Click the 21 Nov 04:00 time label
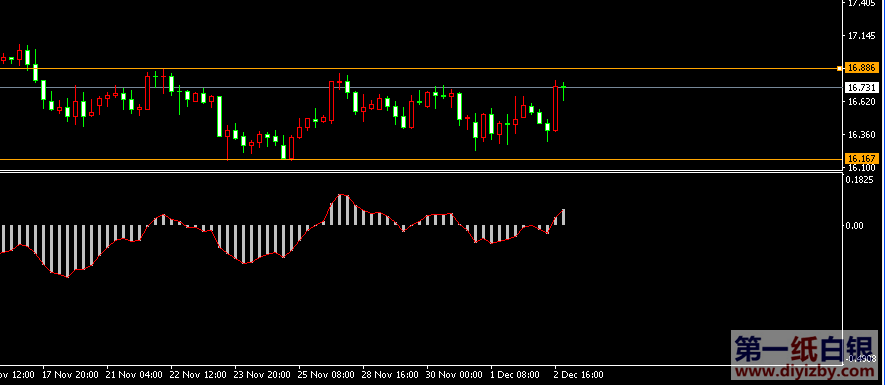The height and width of the screenshot is (385, 885). click(x=134, y=375)
